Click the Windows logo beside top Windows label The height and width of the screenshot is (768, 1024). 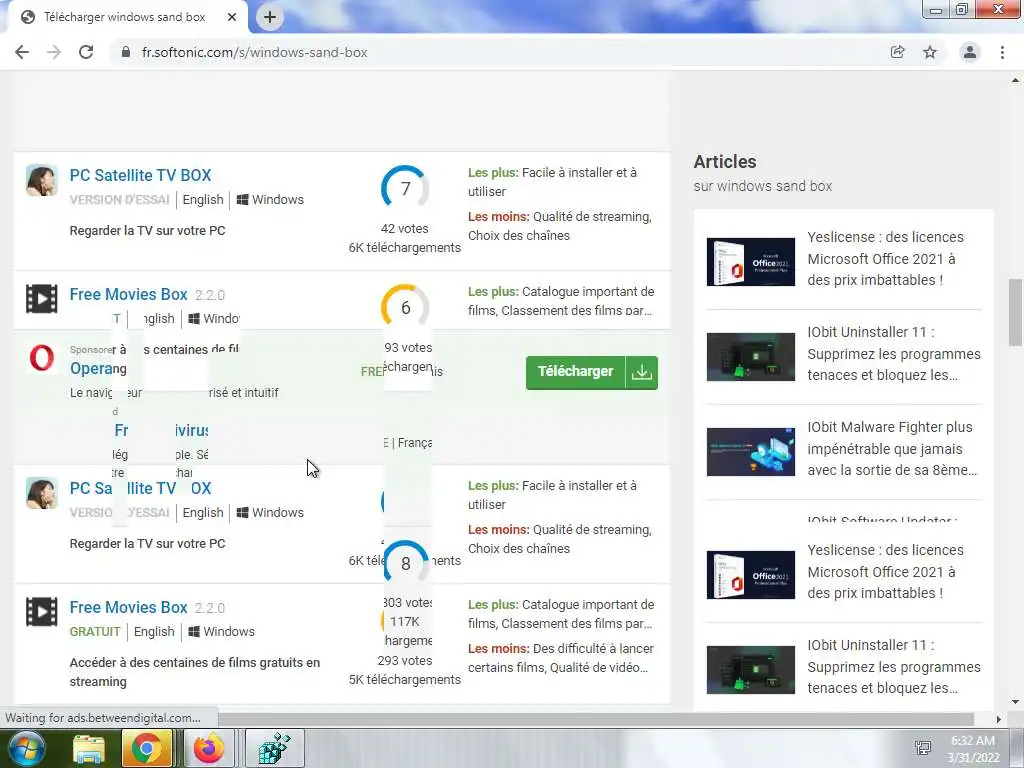[x=242, y=199]
